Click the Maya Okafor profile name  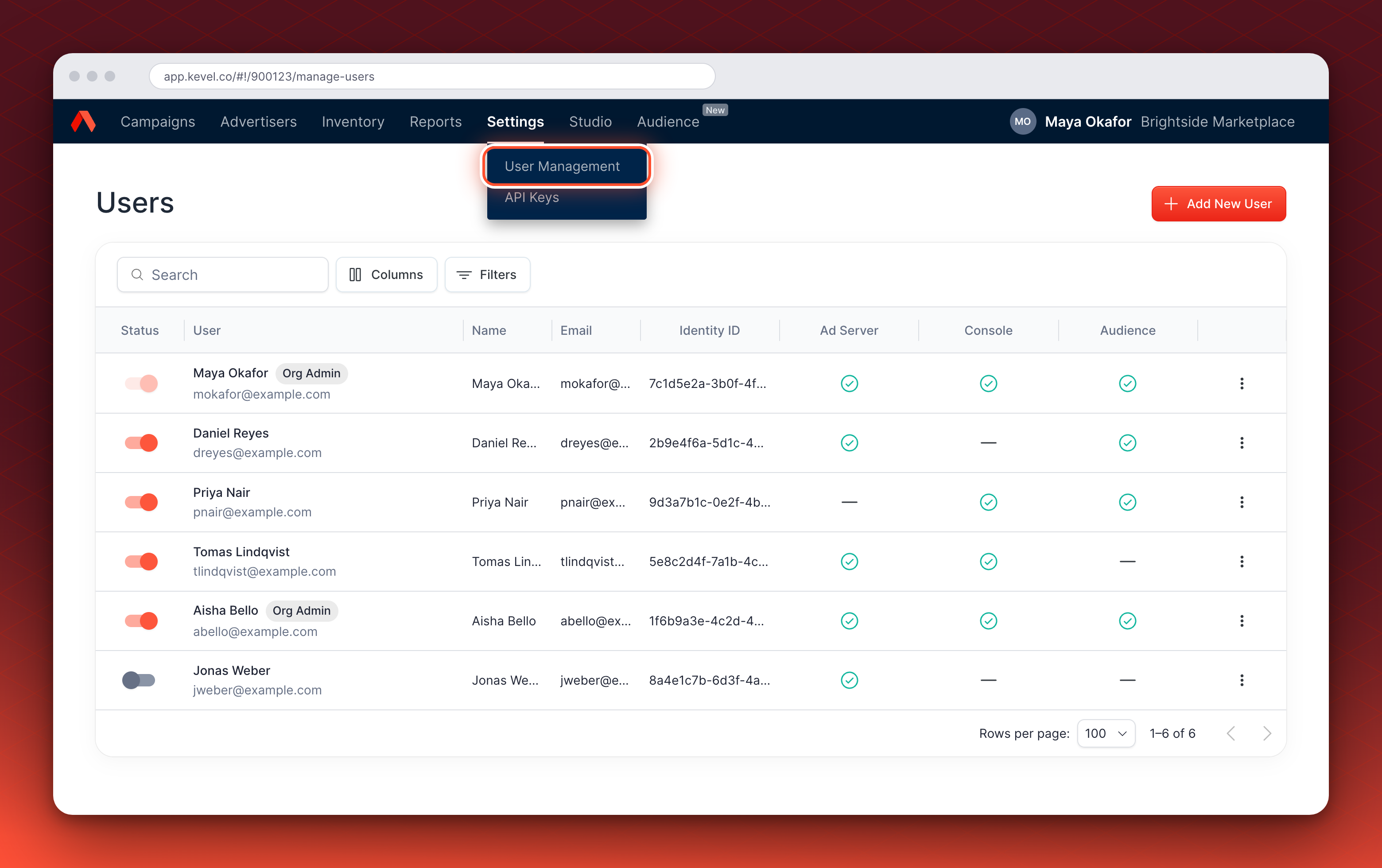pos(1087,122)
